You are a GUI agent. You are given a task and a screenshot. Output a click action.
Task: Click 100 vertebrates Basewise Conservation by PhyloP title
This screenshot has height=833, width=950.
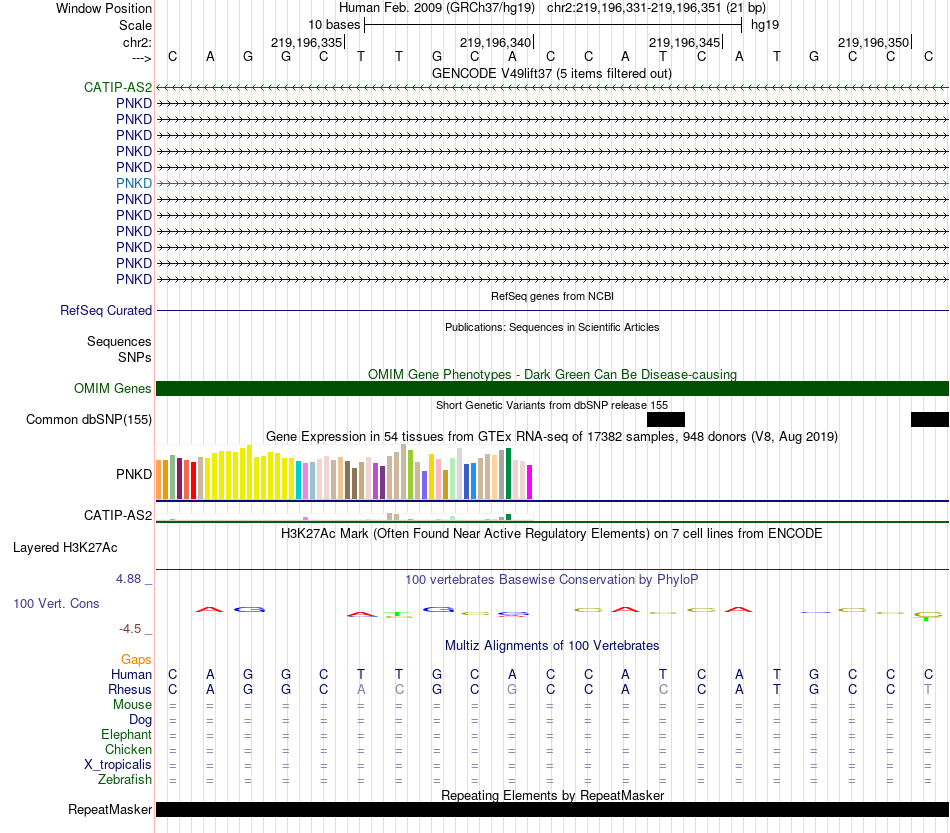click(552, 580)
